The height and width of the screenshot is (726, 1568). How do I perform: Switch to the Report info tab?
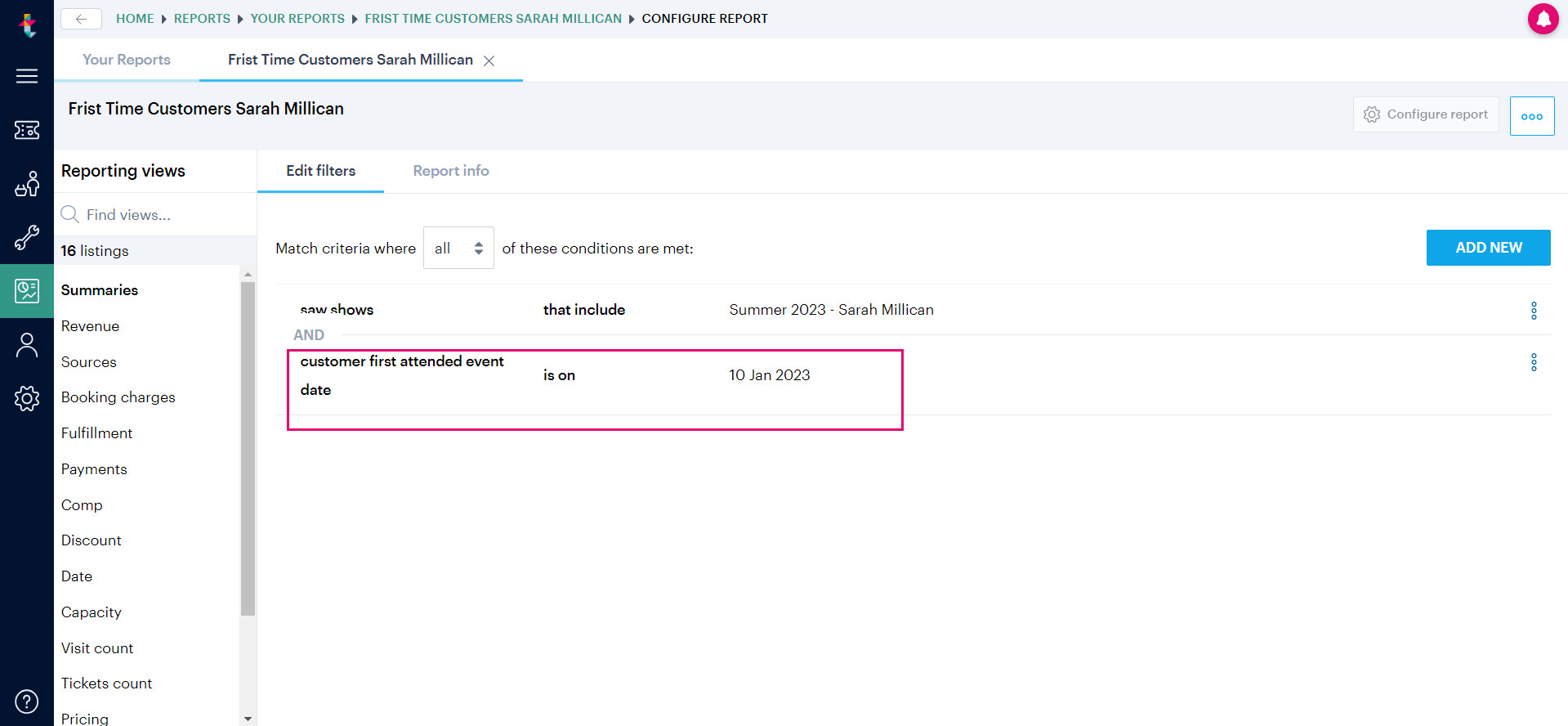[451, 171]
